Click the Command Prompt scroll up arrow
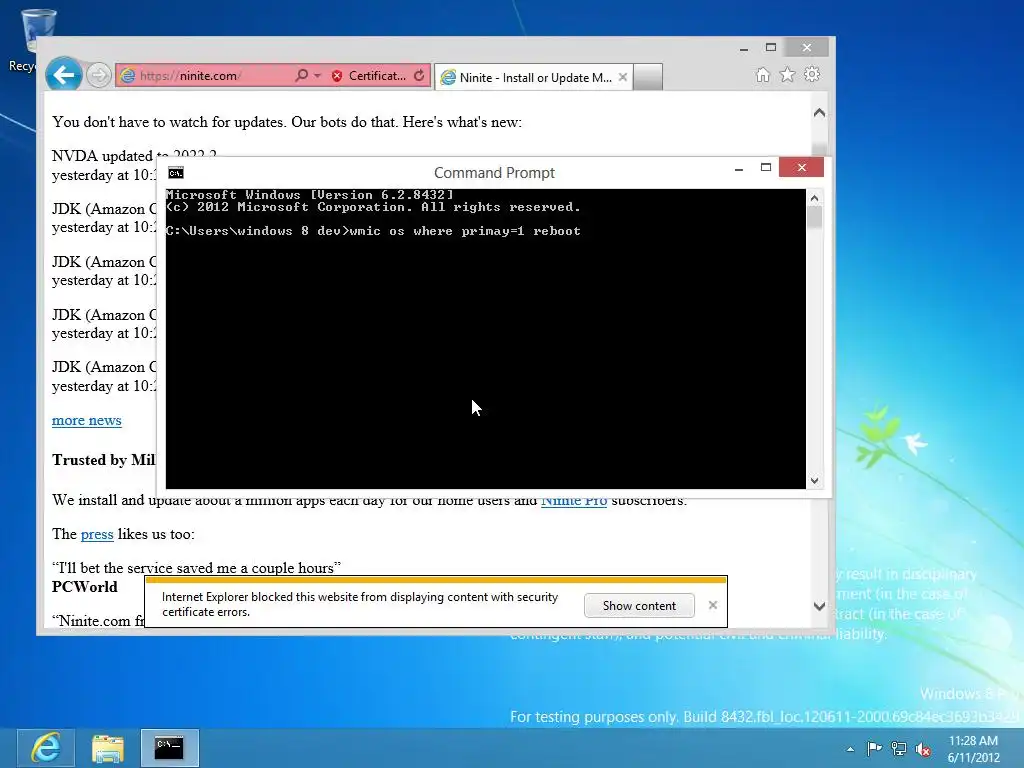Screen dimensions: 1024x768 point(814,198)
